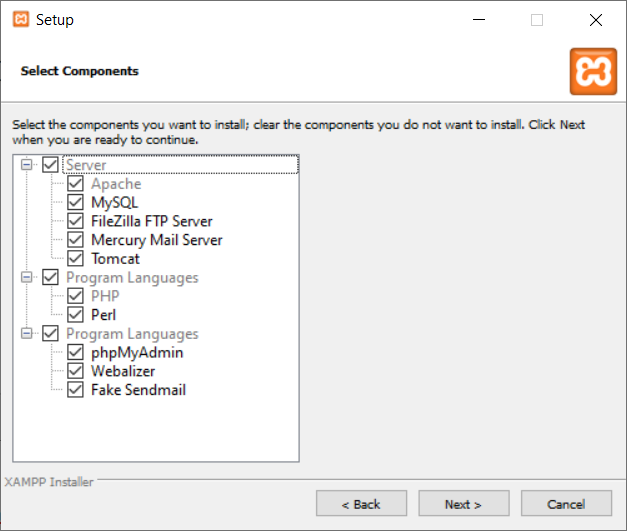Uncheck the FileZilla FTP Server checkbox

click(x=75, y=221)
